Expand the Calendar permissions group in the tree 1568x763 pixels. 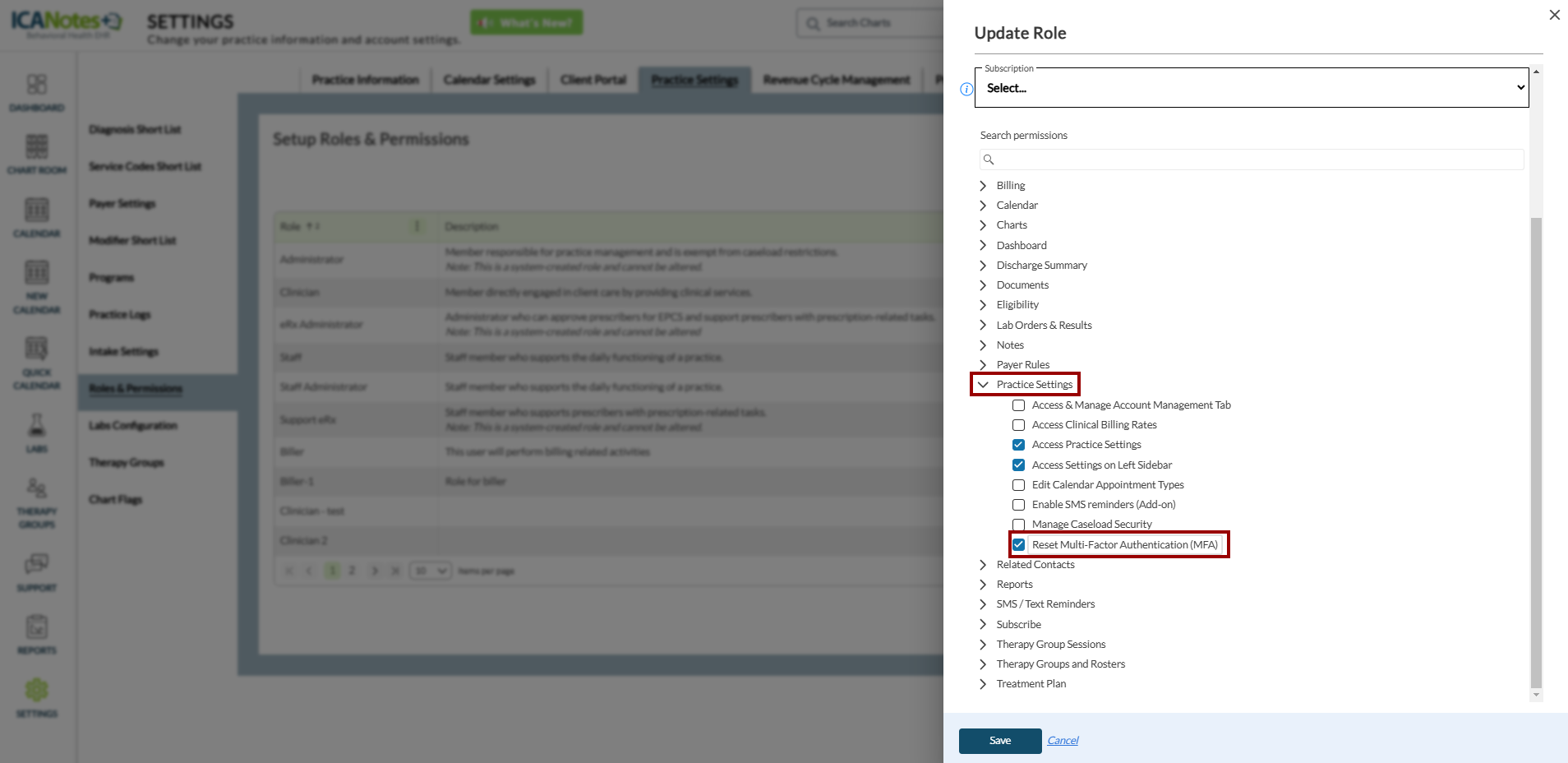(983, 206)
